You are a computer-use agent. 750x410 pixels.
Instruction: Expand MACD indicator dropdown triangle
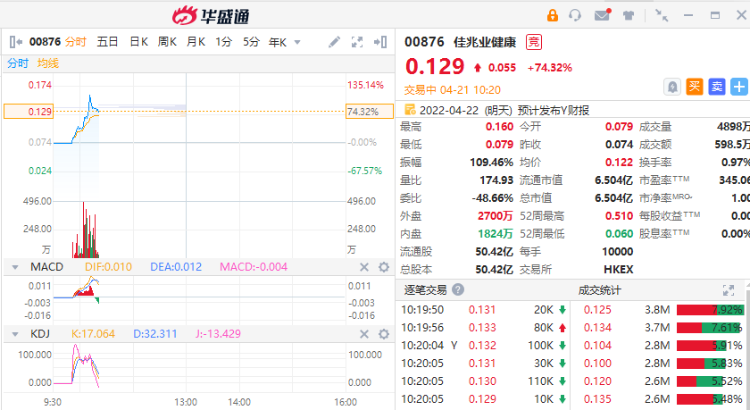click(15, 267)
